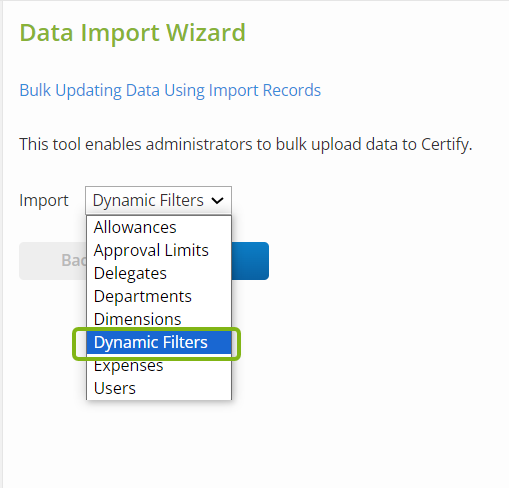Click the bulk upload description sentence
509x488 pixels.
coord(246,145)
